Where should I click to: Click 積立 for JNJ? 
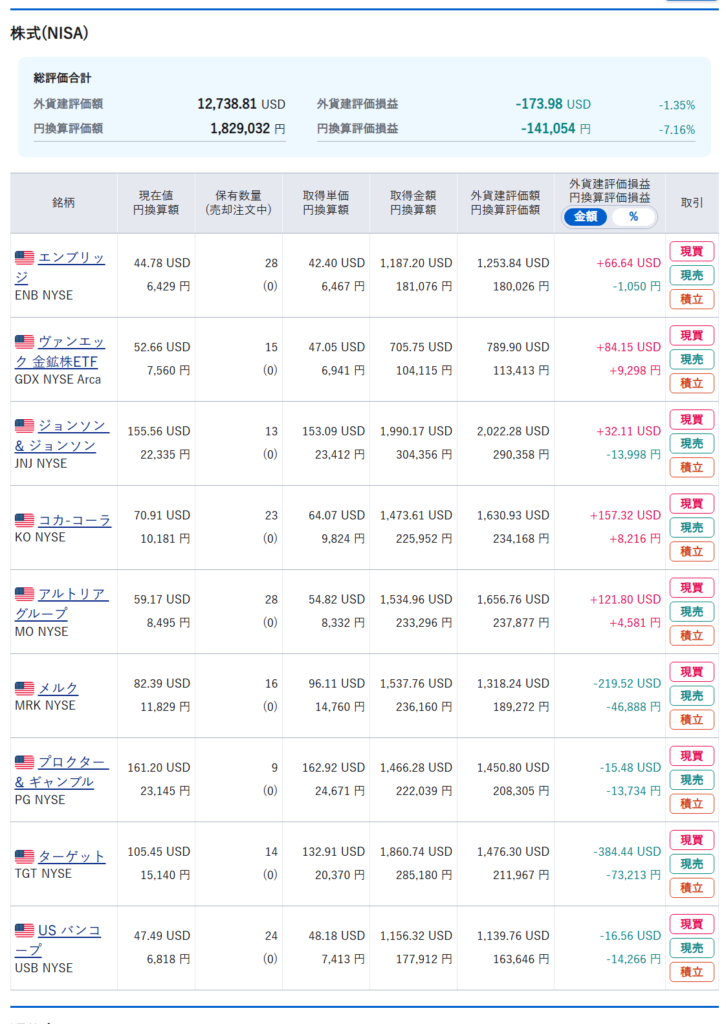691,468
